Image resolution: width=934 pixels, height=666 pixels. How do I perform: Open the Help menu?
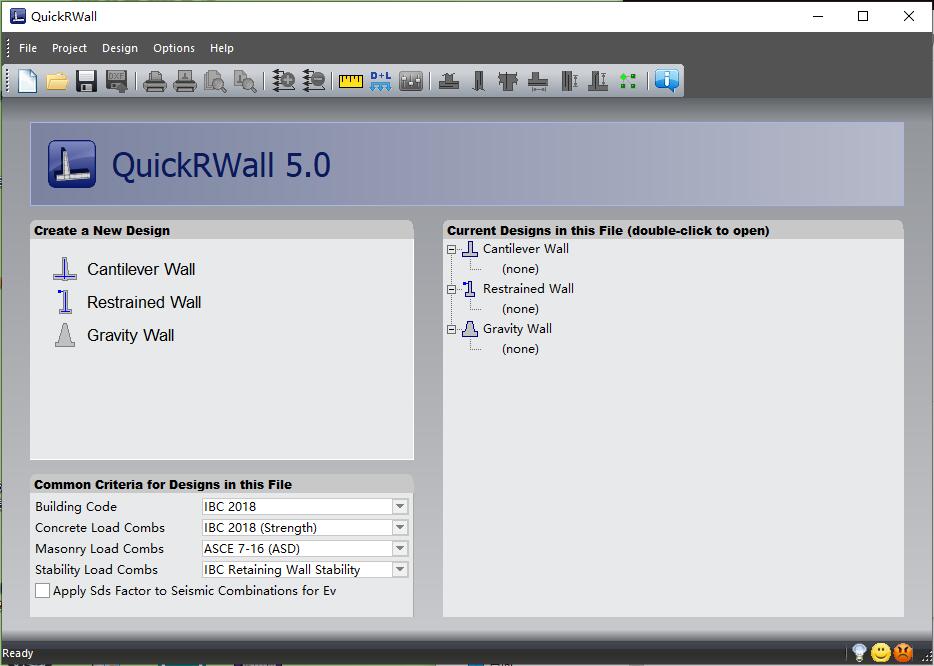(x=222, y=48)
